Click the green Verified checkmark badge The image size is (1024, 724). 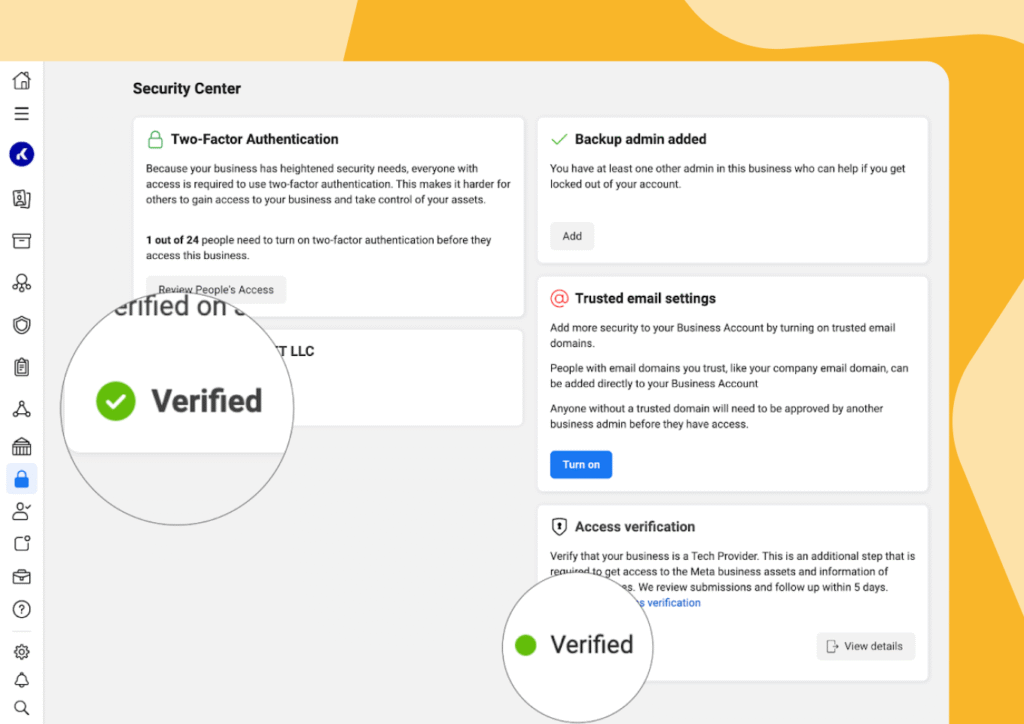(115, 401)
